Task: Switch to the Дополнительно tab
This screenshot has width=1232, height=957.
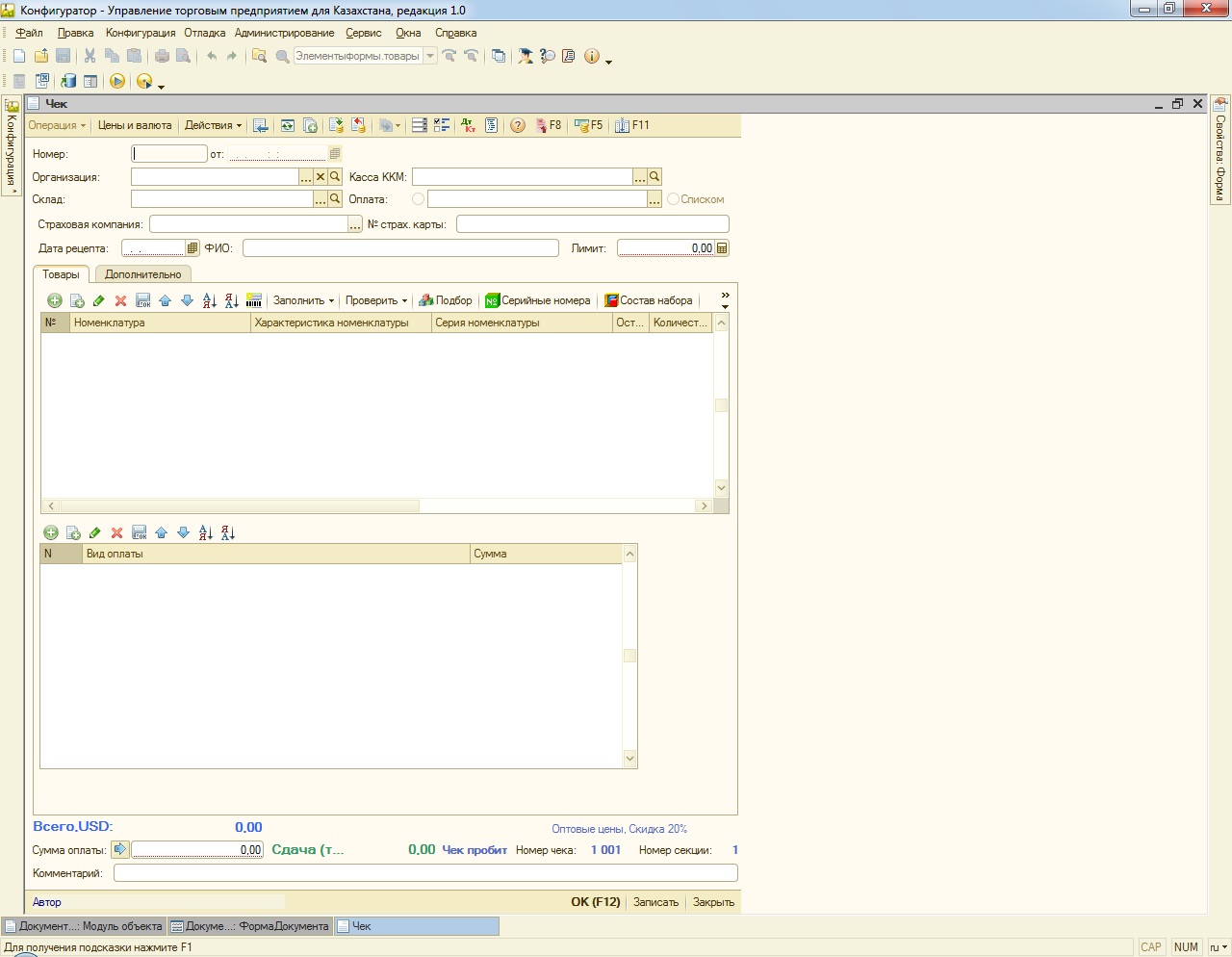Action: tap(142, 274)
